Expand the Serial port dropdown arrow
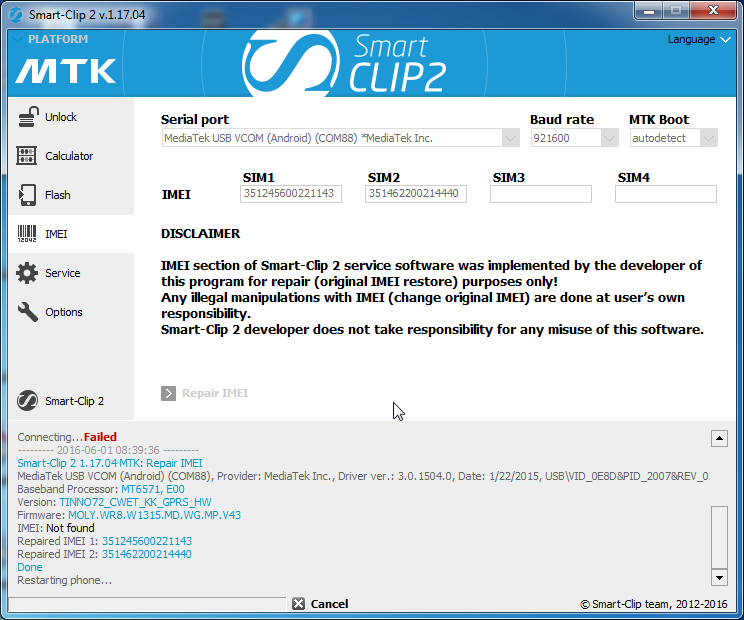This screenshot has height=620, width=744. click(511, 139)
